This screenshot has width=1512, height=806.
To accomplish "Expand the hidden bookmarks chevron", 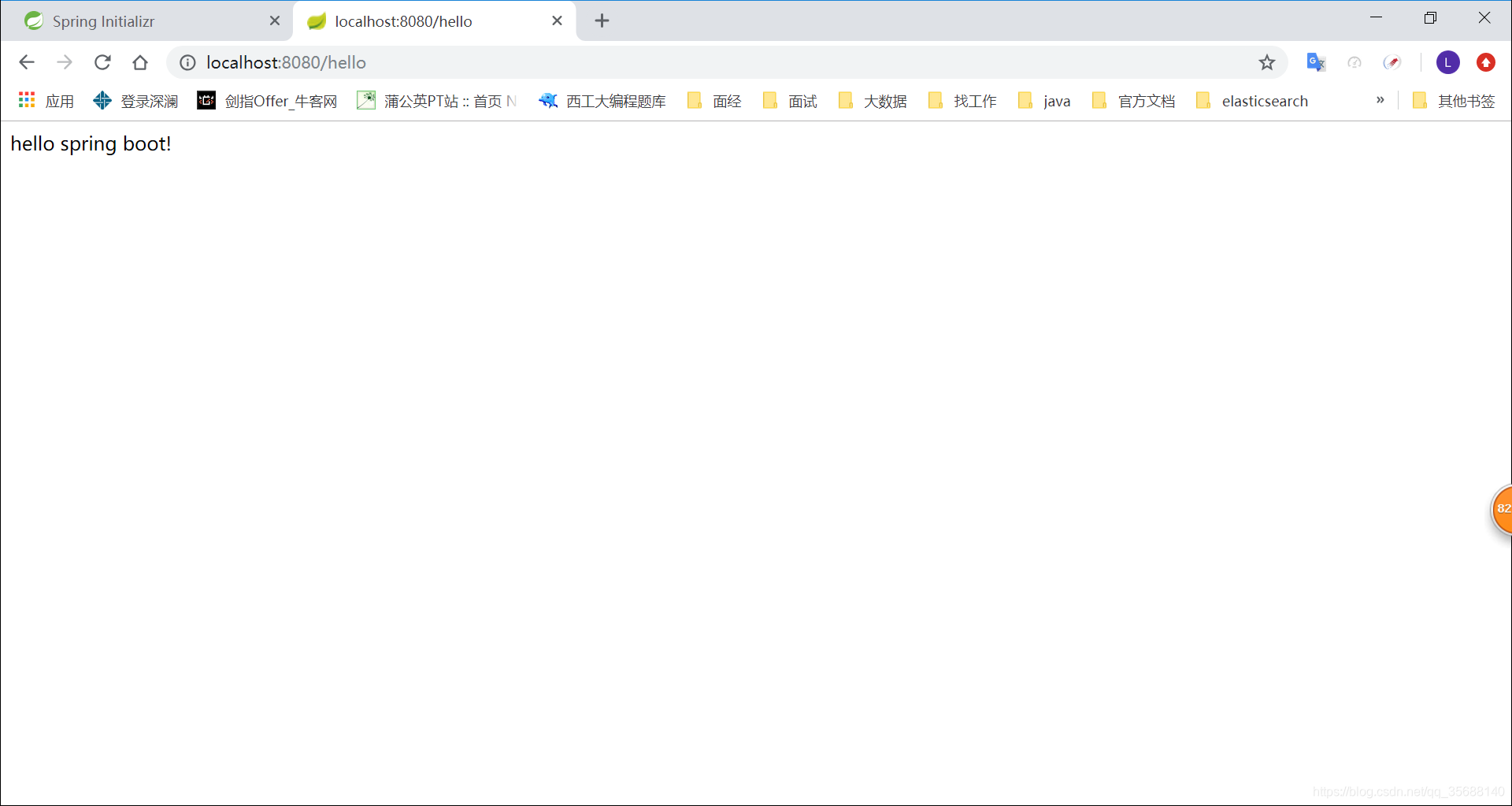I will tap(1380, 100).
